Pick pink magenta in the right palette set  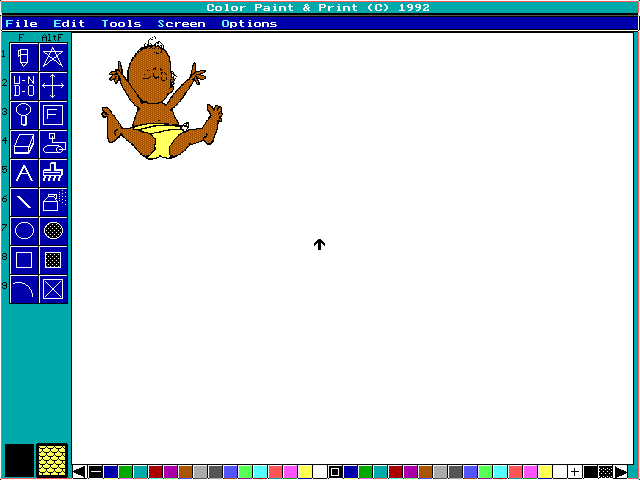(530, 472)
